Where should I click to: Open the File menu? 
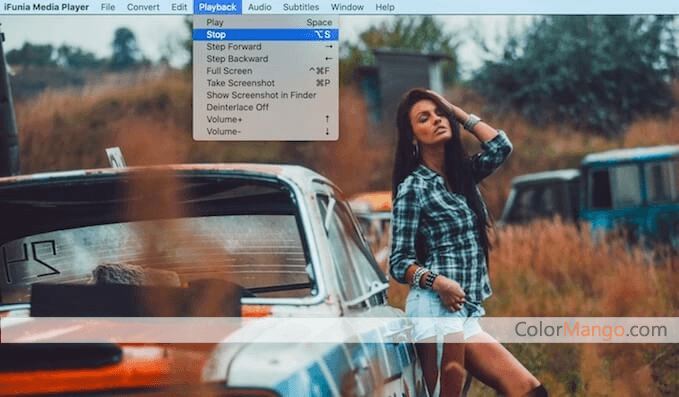click(x=108, y=7)
